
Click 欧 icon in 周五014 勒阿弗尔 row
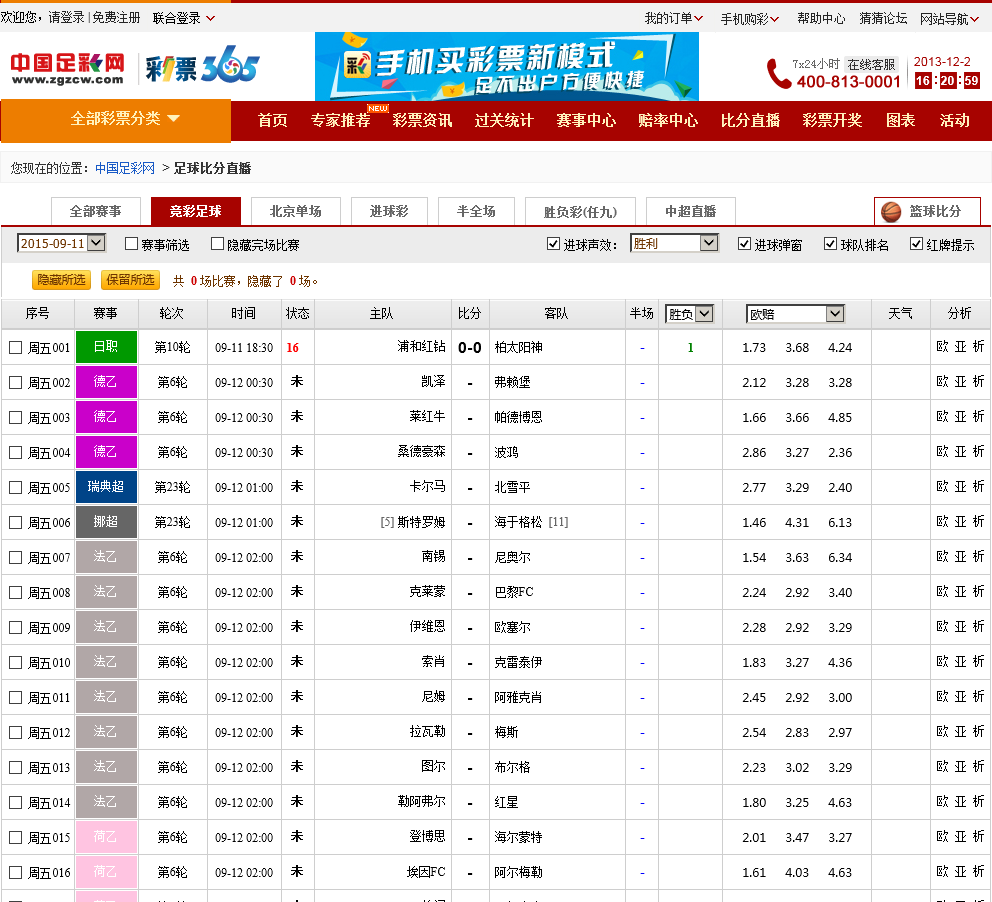pos(942,801)
